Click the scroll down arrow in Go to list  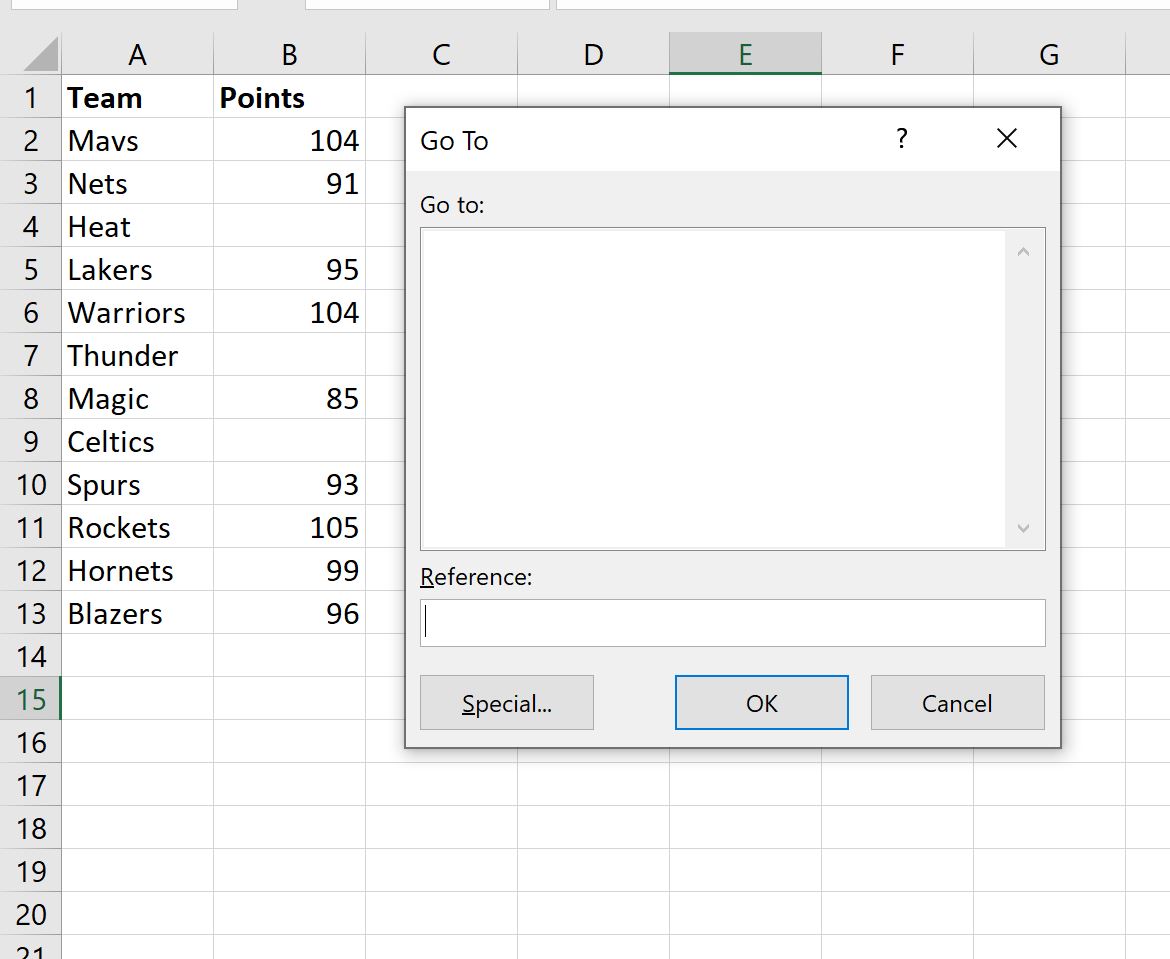click(x=1022, y=528)
